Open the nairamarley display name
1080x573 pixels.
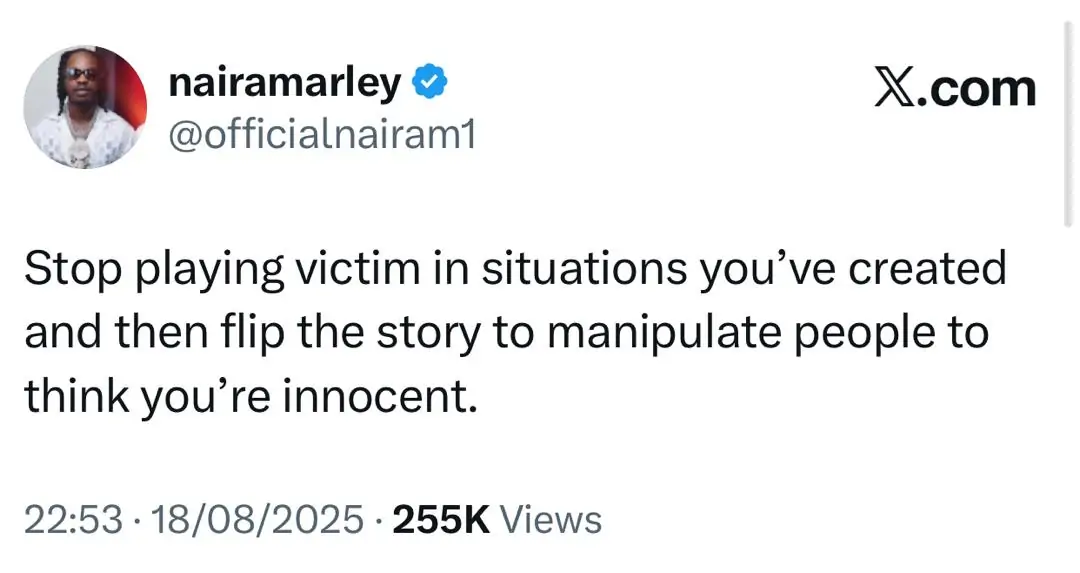pyautogui.click(x=284, y=85)
